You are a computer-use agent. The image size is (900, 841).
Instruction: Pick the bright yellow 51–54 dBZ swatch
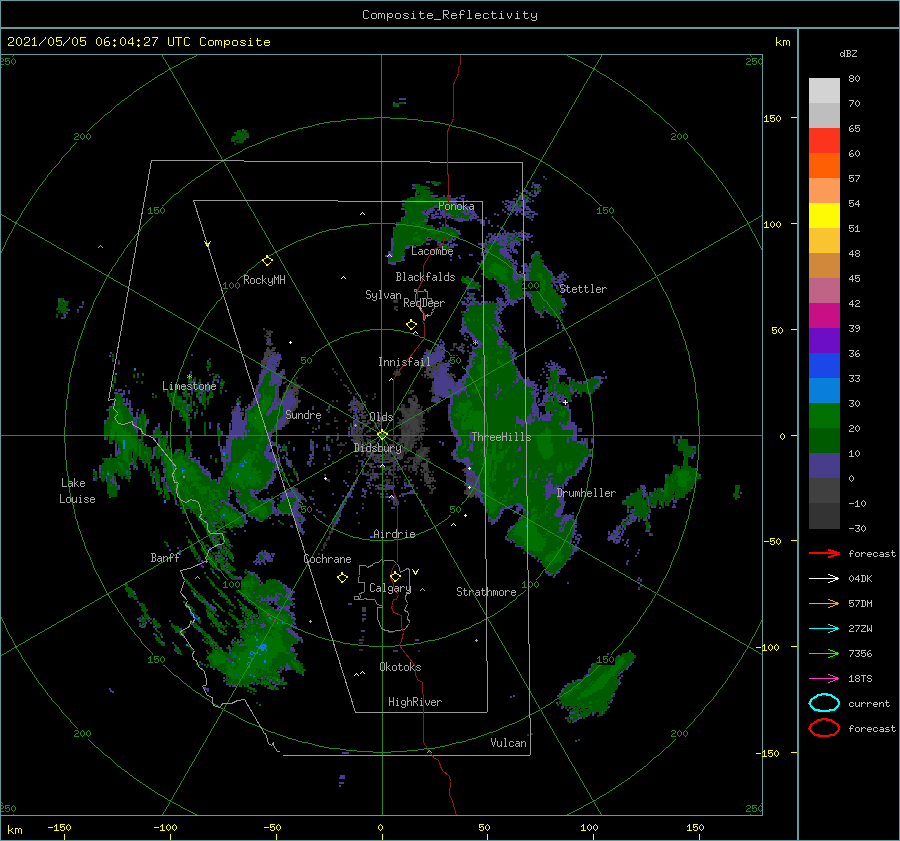824,216
